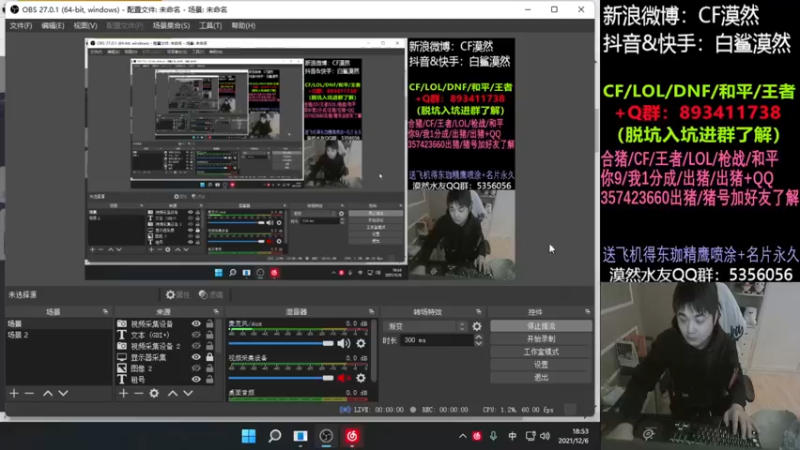Viewport: 800px width, 450px height.
Task: Click 开始录制 to start recording
Action: [541, 339]
